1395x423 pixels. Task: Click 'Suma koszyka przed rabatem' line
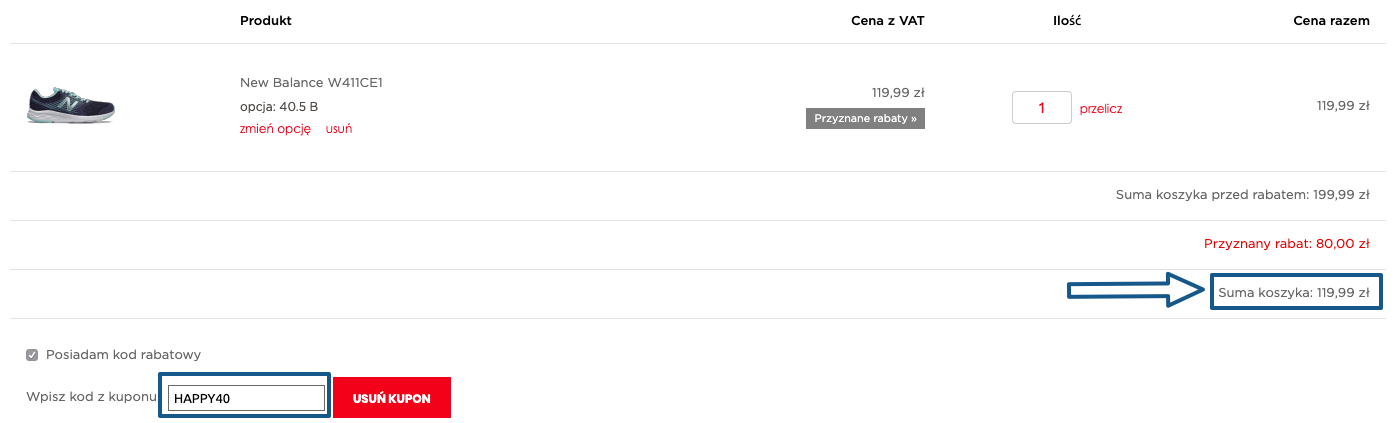coord(1242,195)
